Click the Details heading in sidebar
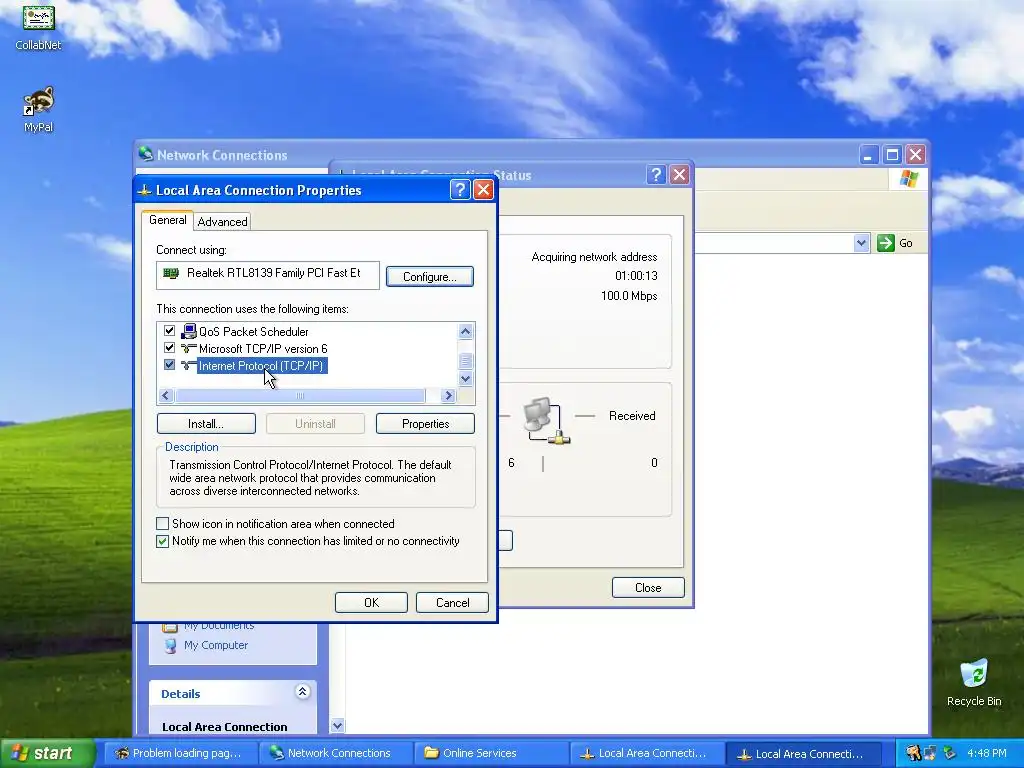 point(181,694)
